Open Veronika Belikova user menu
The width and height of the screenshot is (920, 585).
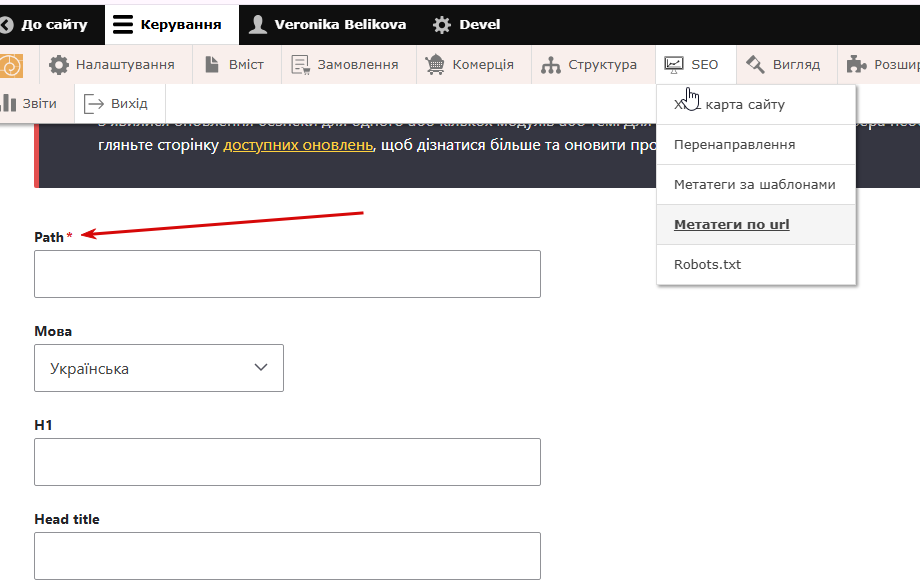pyautogui.click(x=327, y=24)
